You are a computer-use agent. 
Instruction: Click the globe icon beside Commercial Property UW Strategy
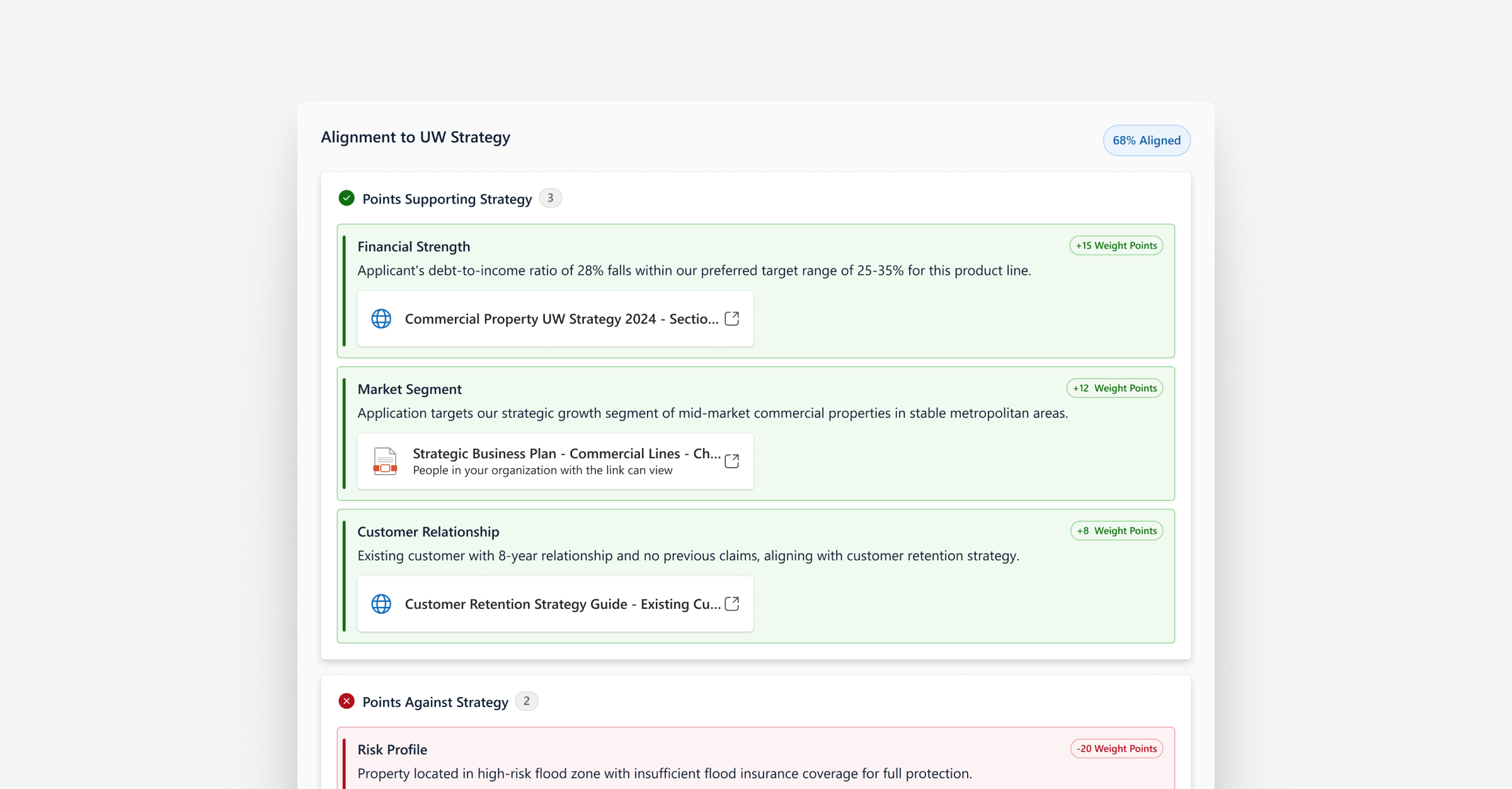pyautogui.click(x=381, y=319)
